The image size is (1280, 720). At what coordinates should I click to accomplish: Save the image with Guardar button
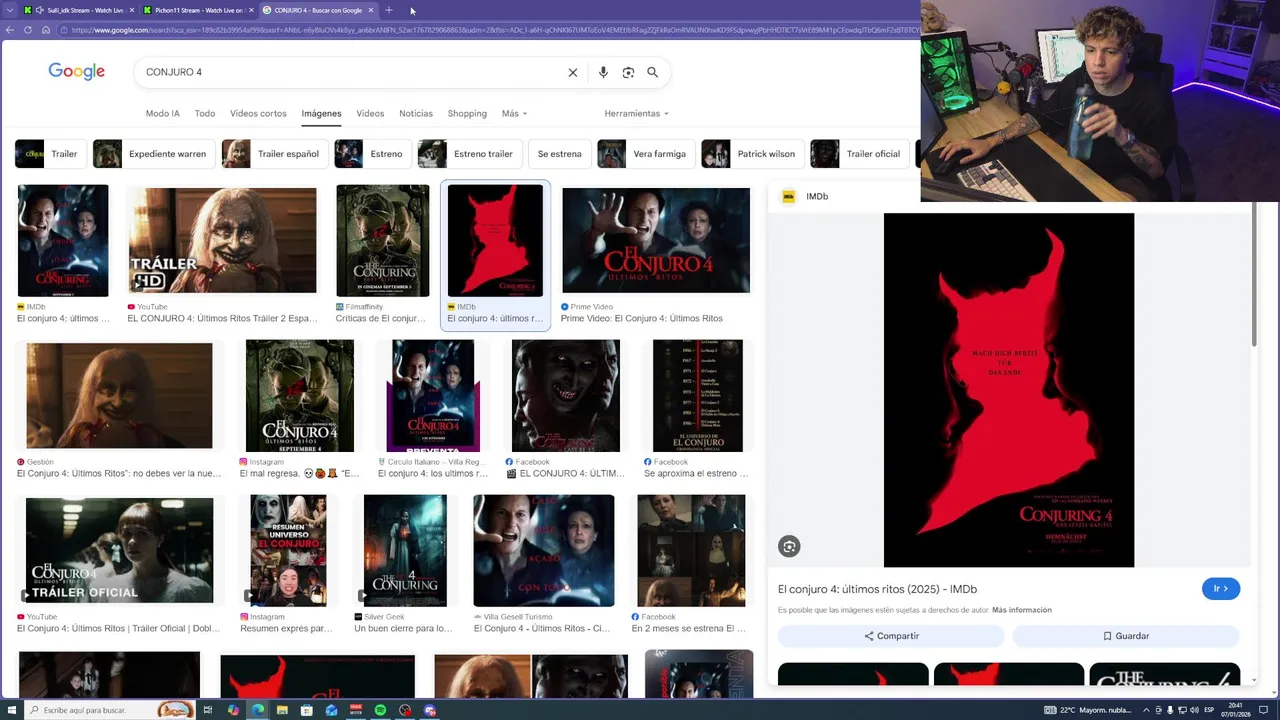pos(1126,636)
